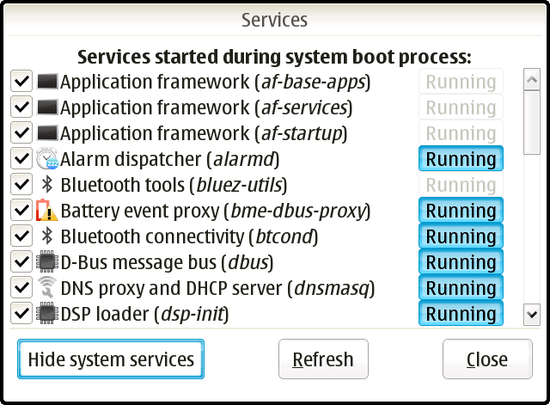Click the btcond Bluetooth icon
This screenshot has width=550, height=405.
point(47,236)
